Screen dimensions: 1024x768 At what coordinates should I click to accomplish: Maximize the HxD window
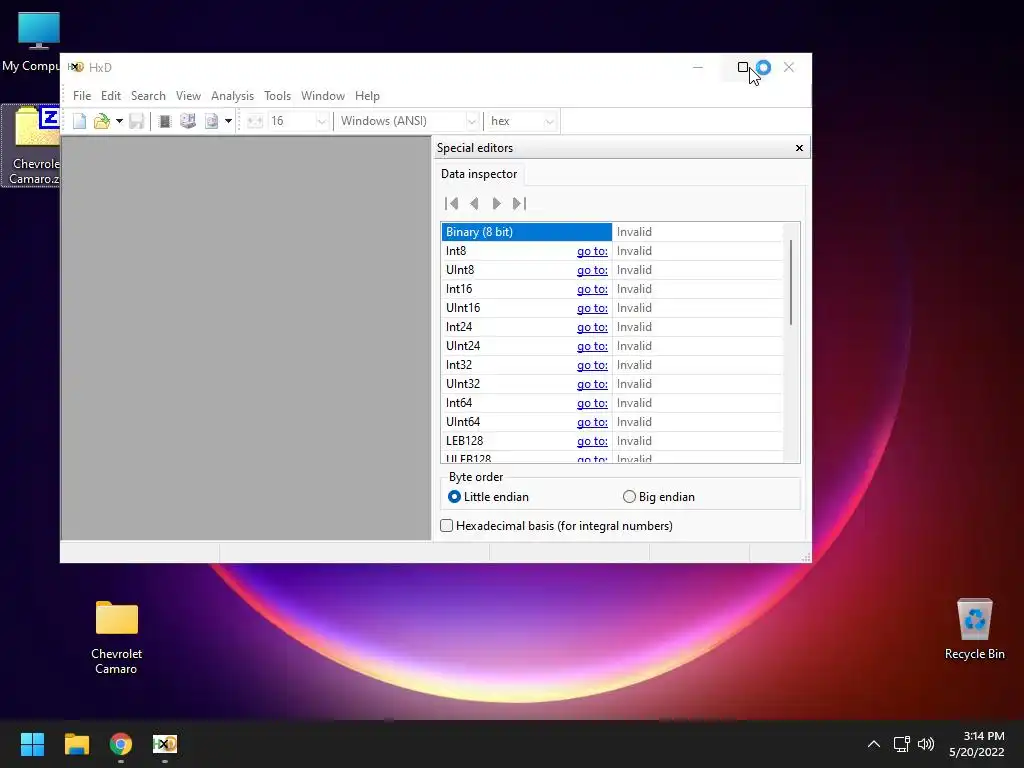pyautogui.click(x=743, y=67)
